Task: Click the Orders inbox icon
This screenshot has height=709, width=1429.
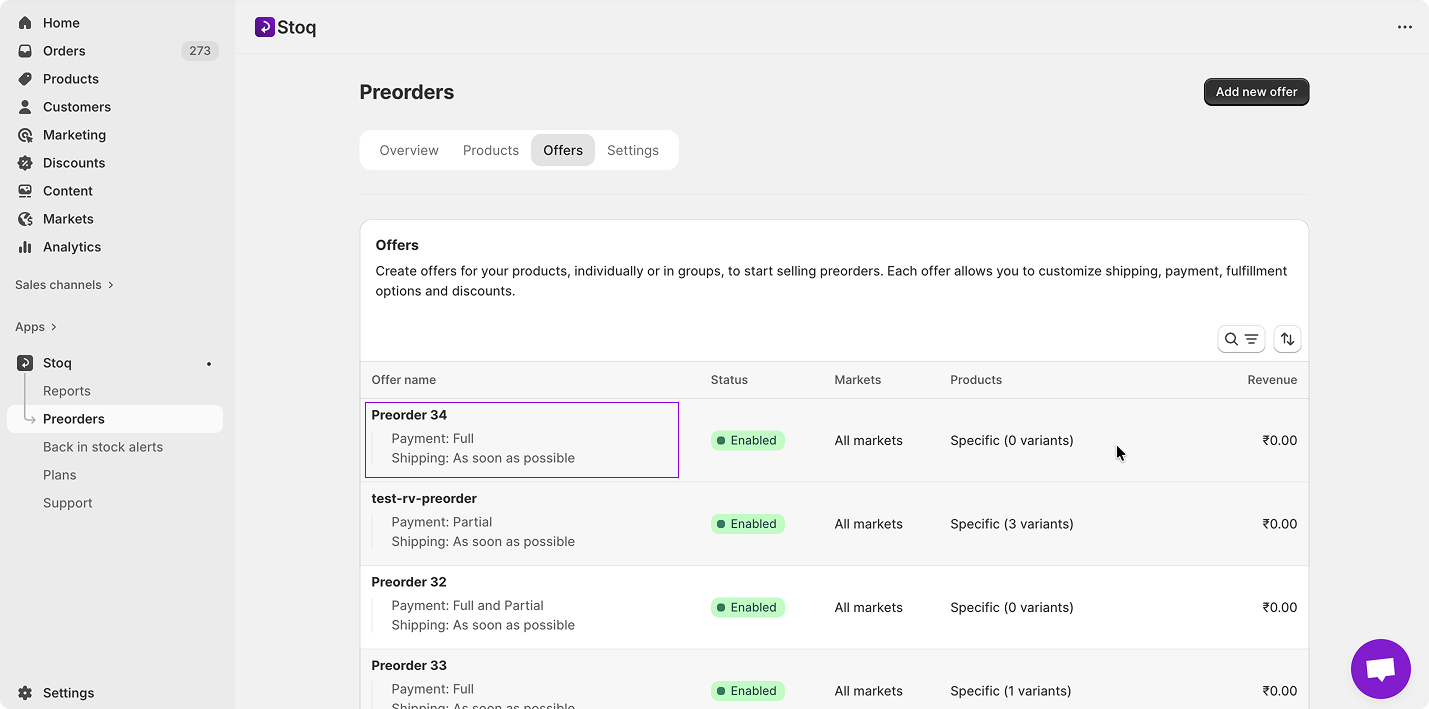Action: click(x=25, y=51)
